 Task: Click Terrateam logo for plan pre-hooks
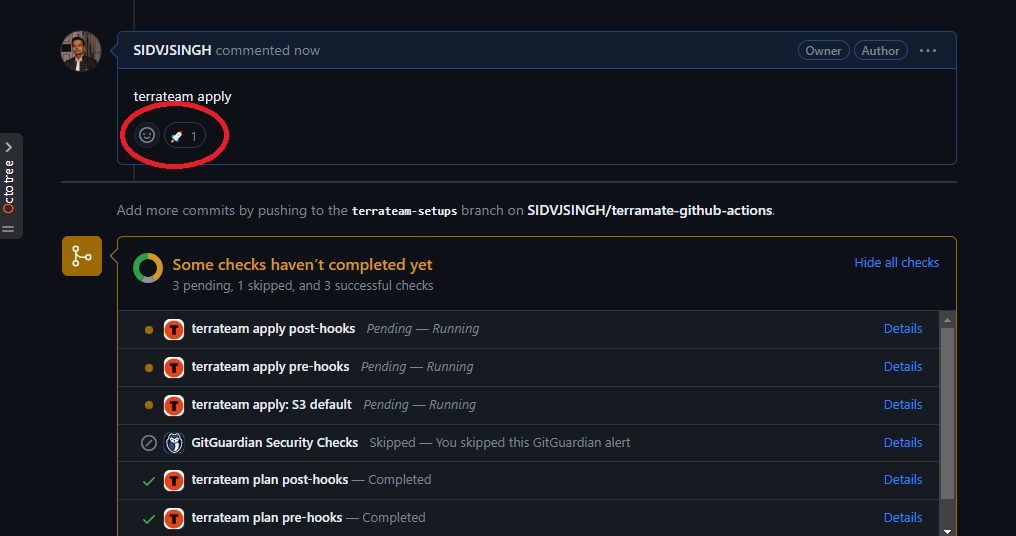coord(174,519)
